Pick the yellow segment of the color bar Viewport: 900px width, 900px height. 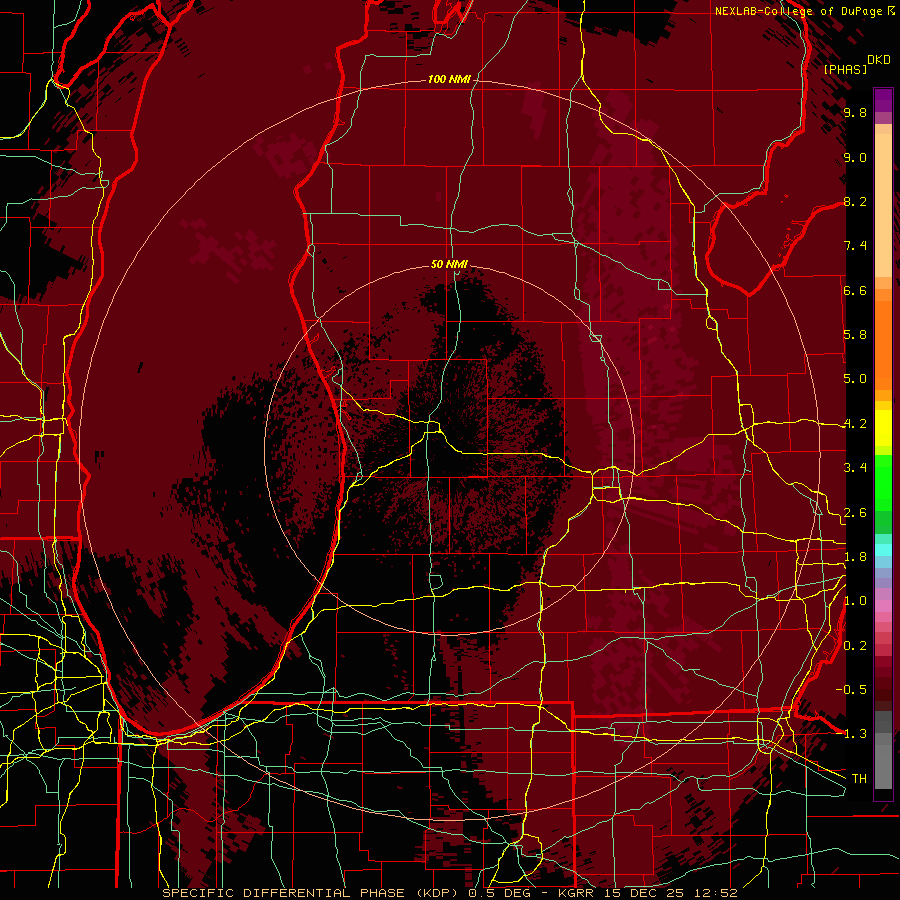(883, 428)
